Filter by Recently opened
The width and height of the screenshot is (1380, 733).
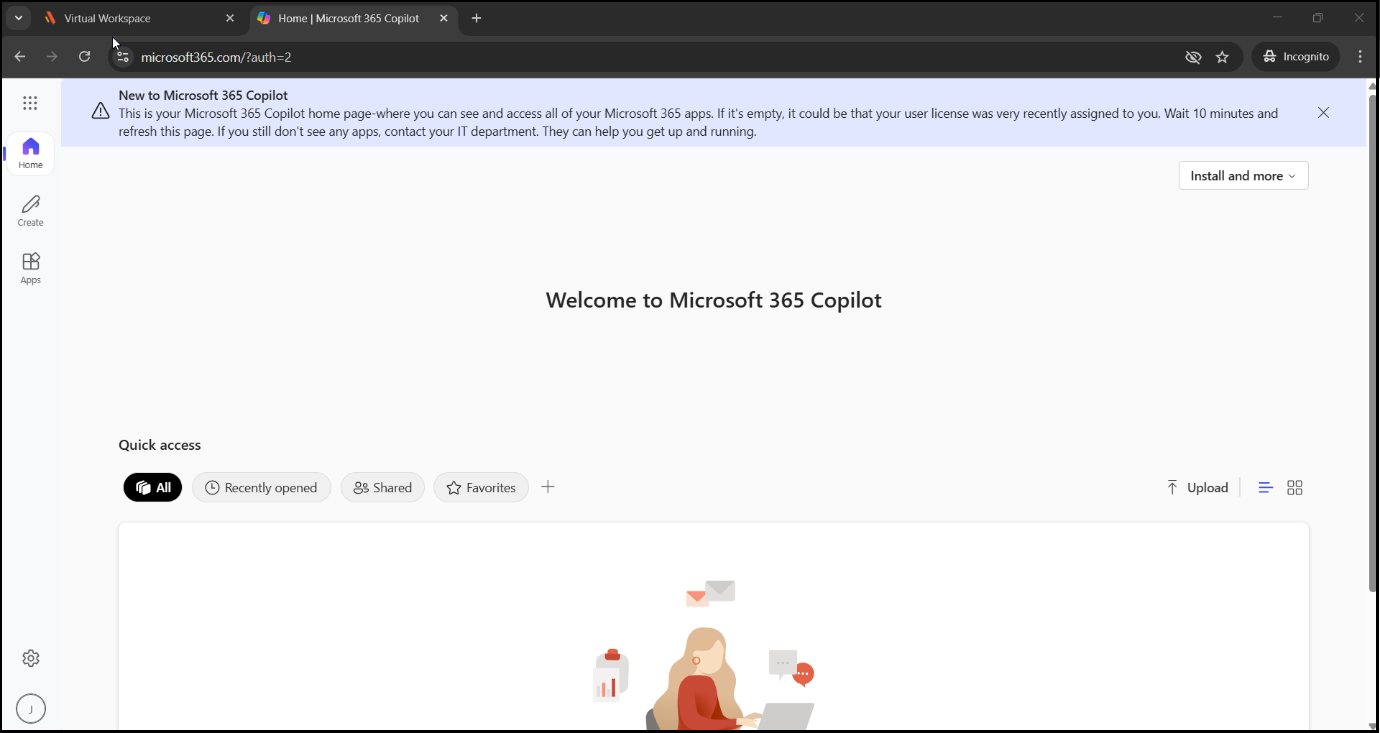tap(261, 488)
